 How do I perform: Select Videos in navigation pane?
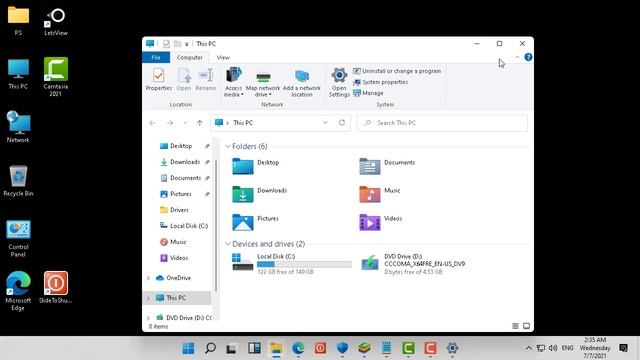(x=179, y=258)
